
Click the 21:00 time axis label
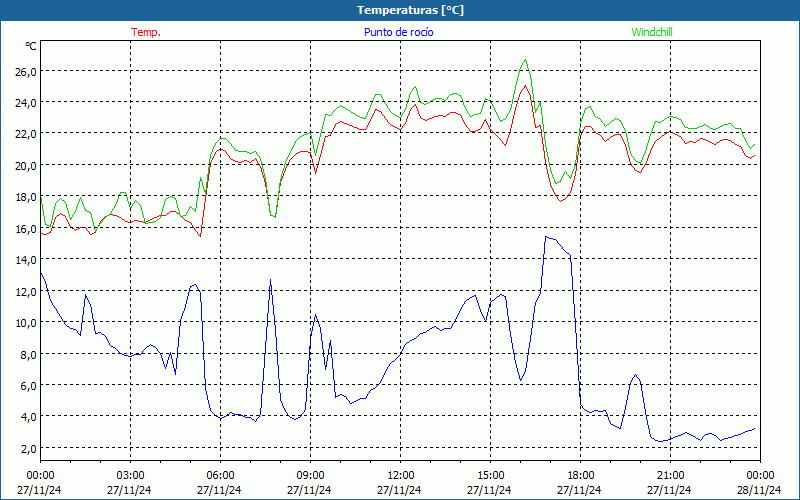click(670, 476)
